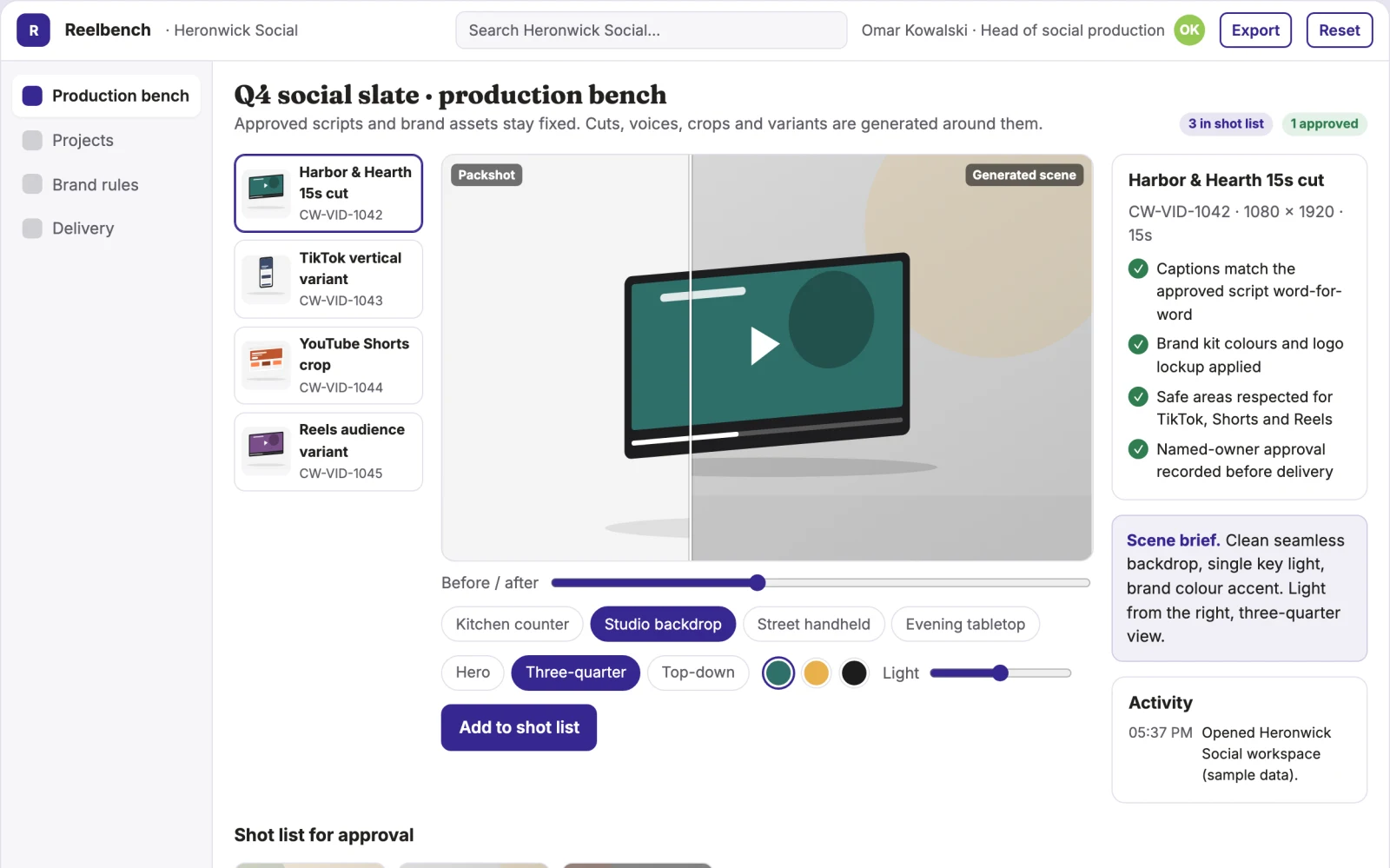This screenshot has width=1390, height=868.
Task: Click the Projects sidebar icon
Action: [x=32, y=140]
